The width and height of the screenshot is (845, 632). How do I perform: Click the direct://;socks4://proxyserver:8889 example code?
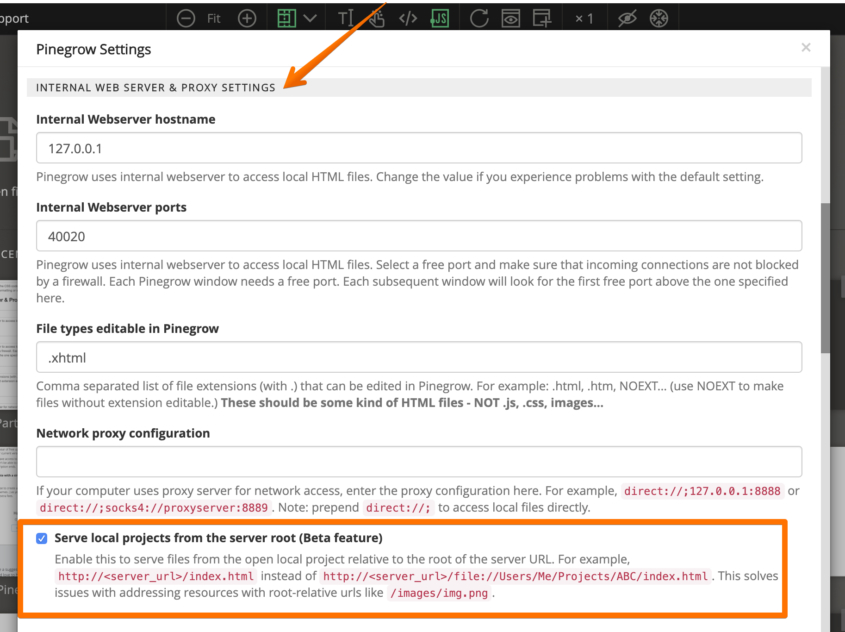154,508
